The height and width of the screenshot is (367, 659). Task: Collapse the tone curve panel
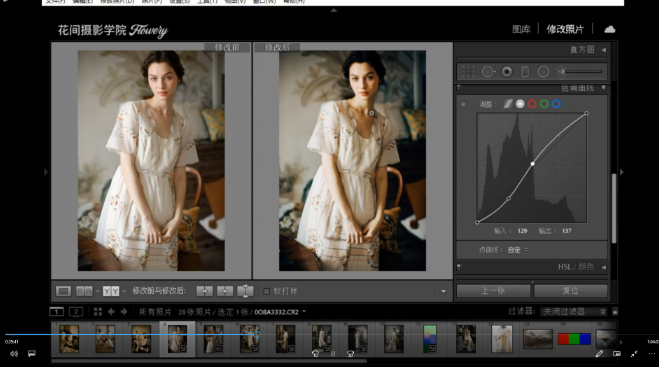click(x=604, y=88)
